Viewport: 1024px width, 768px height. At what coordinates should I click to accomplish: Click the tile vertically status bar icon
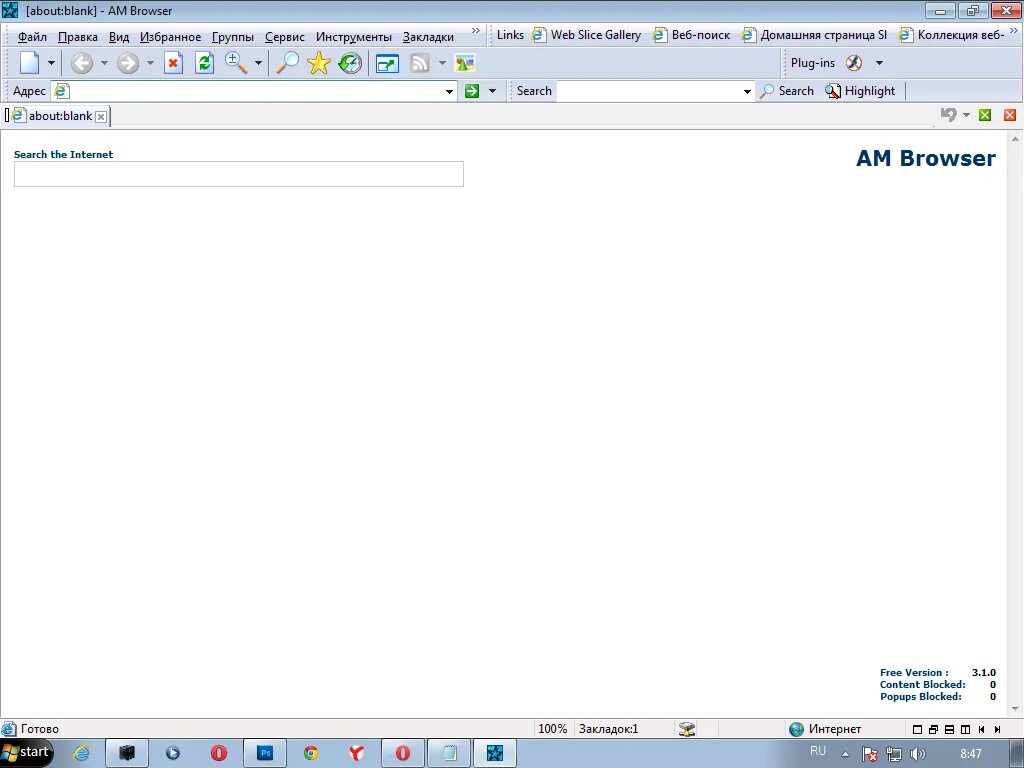click(x=965, y=729)
